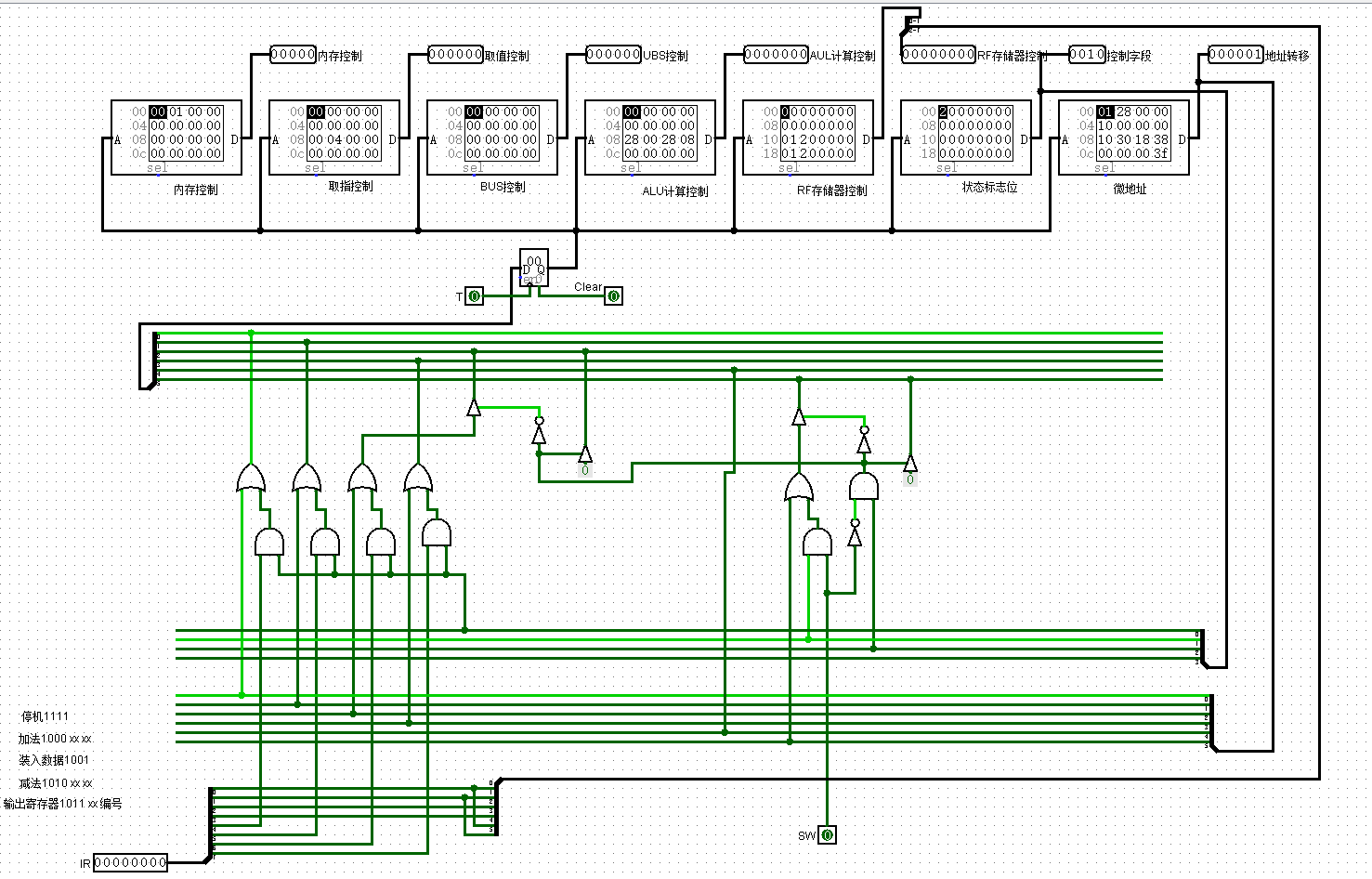
Task: Click the 地址转移 output pin value
Action: point(1235,55)
